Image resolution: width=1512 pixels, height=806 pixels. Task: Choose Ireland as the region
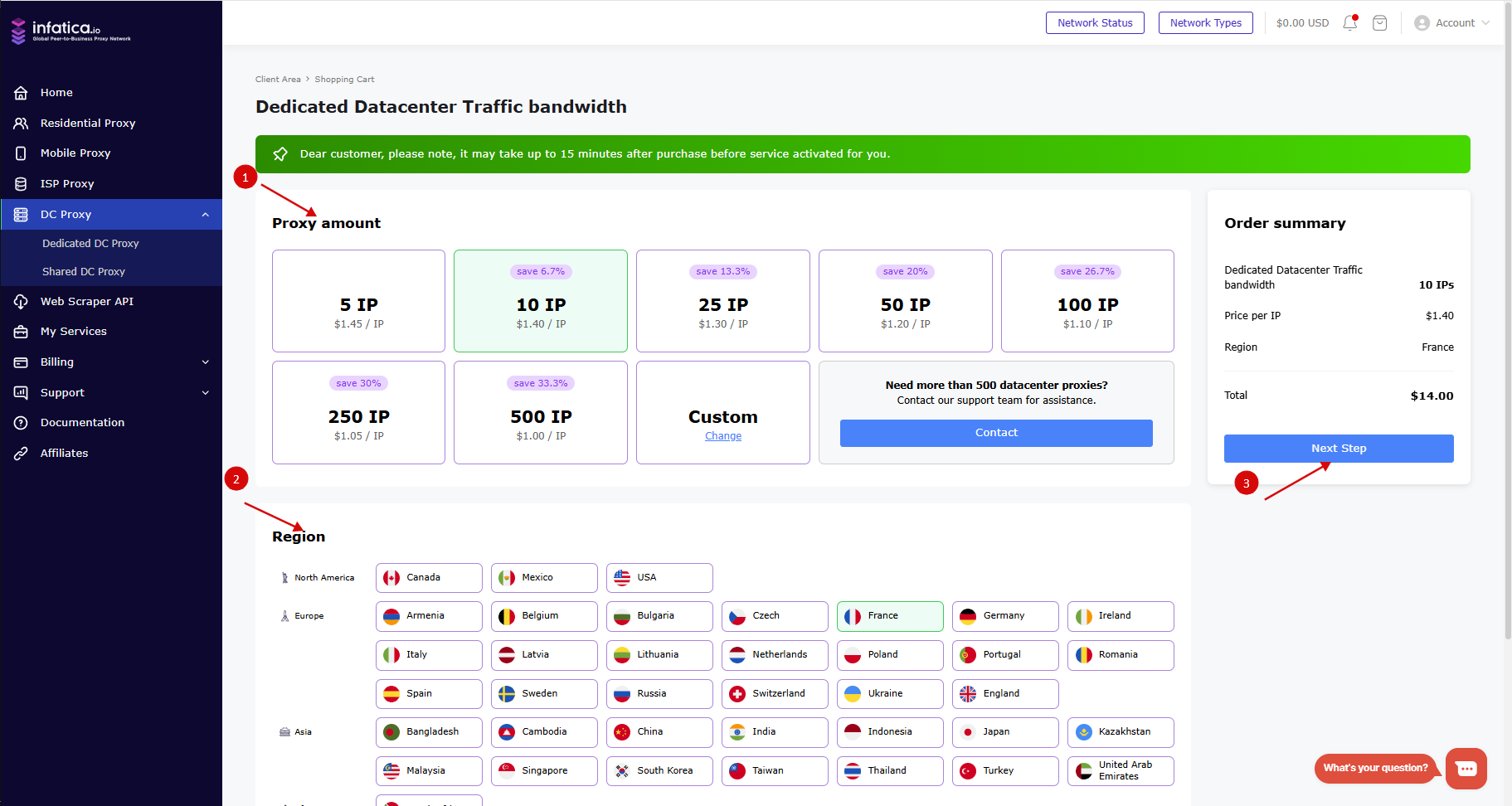click(1121, 616)
